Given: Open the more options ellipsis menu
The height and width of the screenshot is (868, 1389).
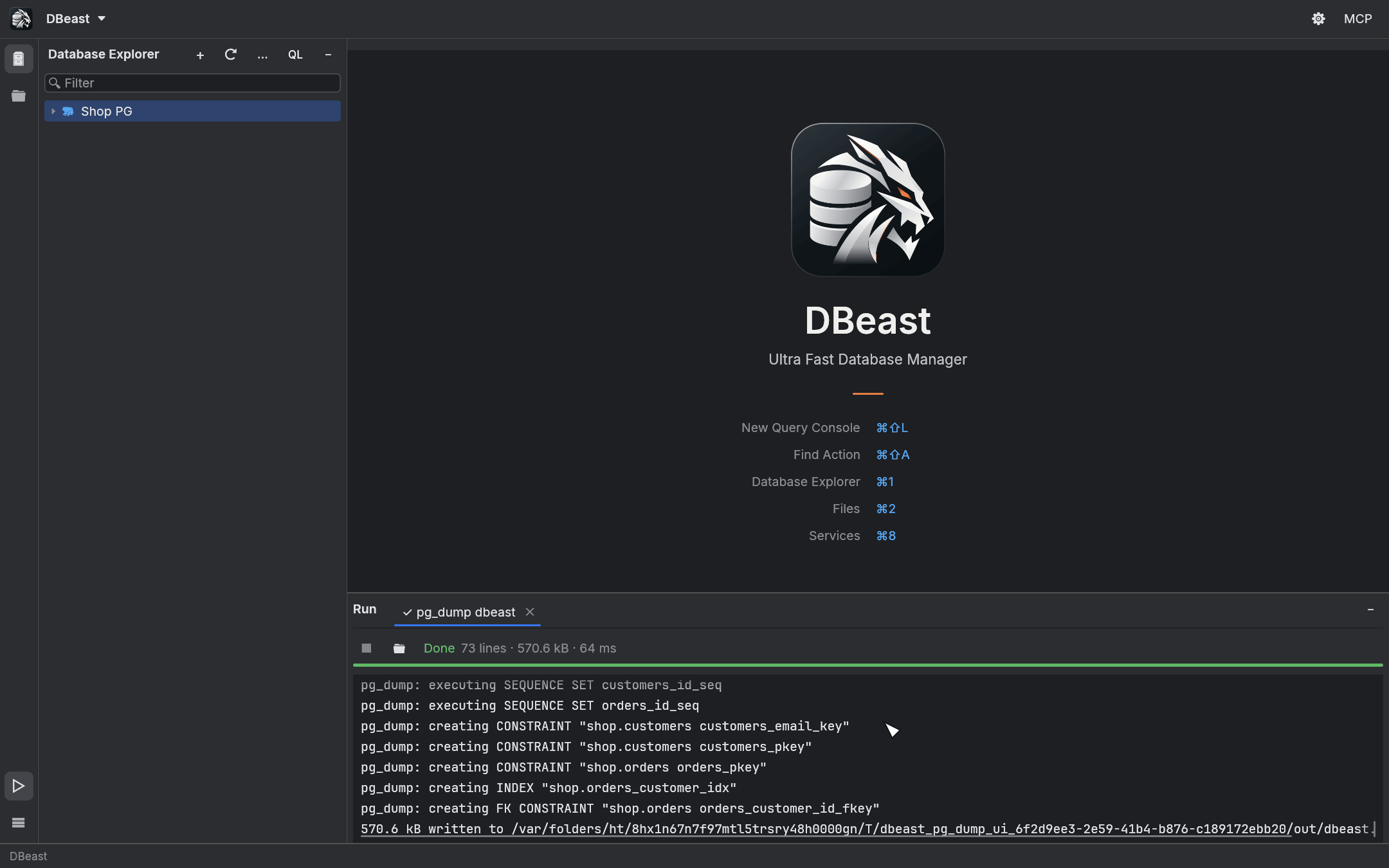Looking at the screenshot, I should click(x=262, y=55).
